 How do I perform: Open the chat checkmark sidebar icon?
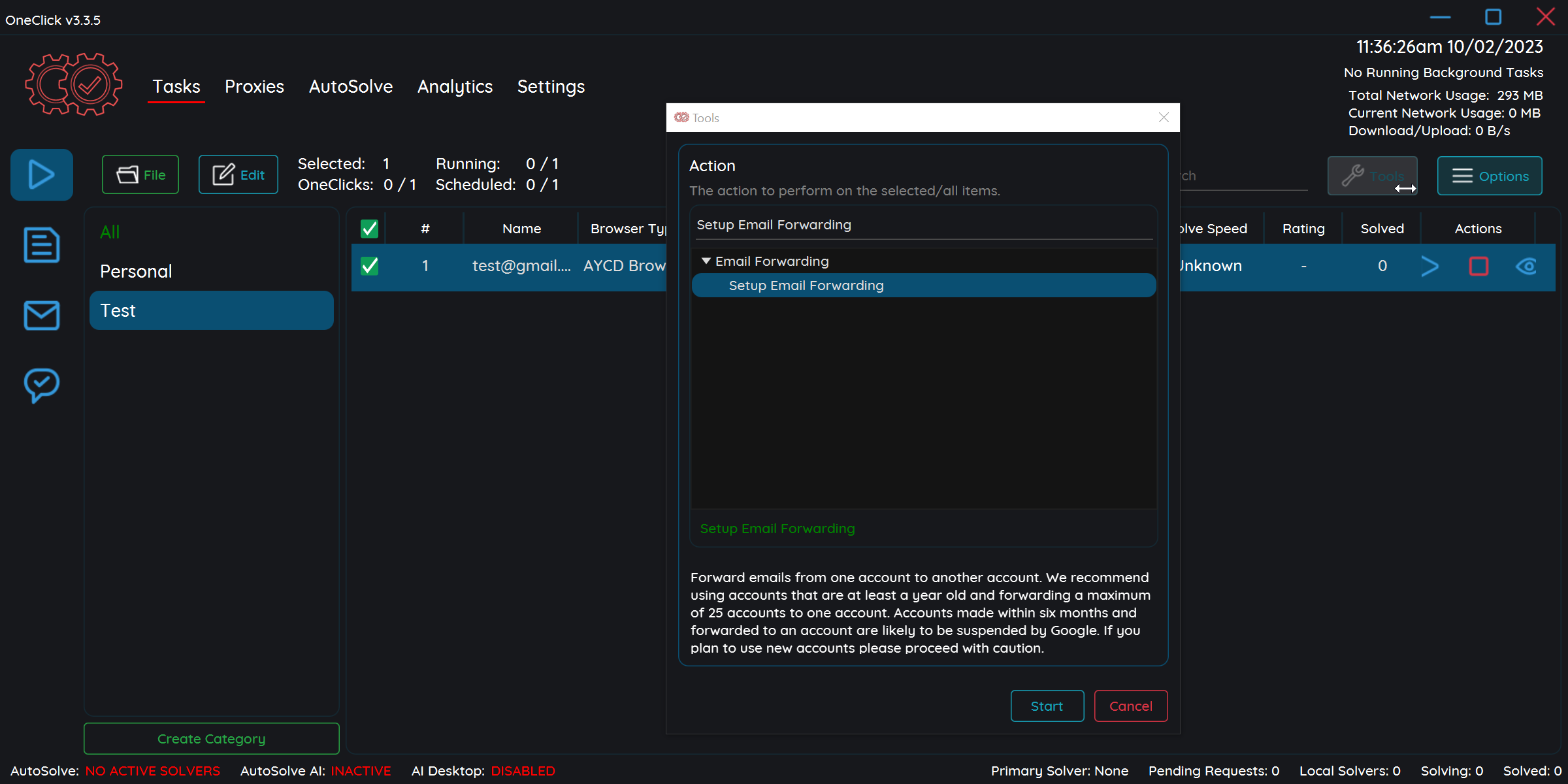(41, 385)
